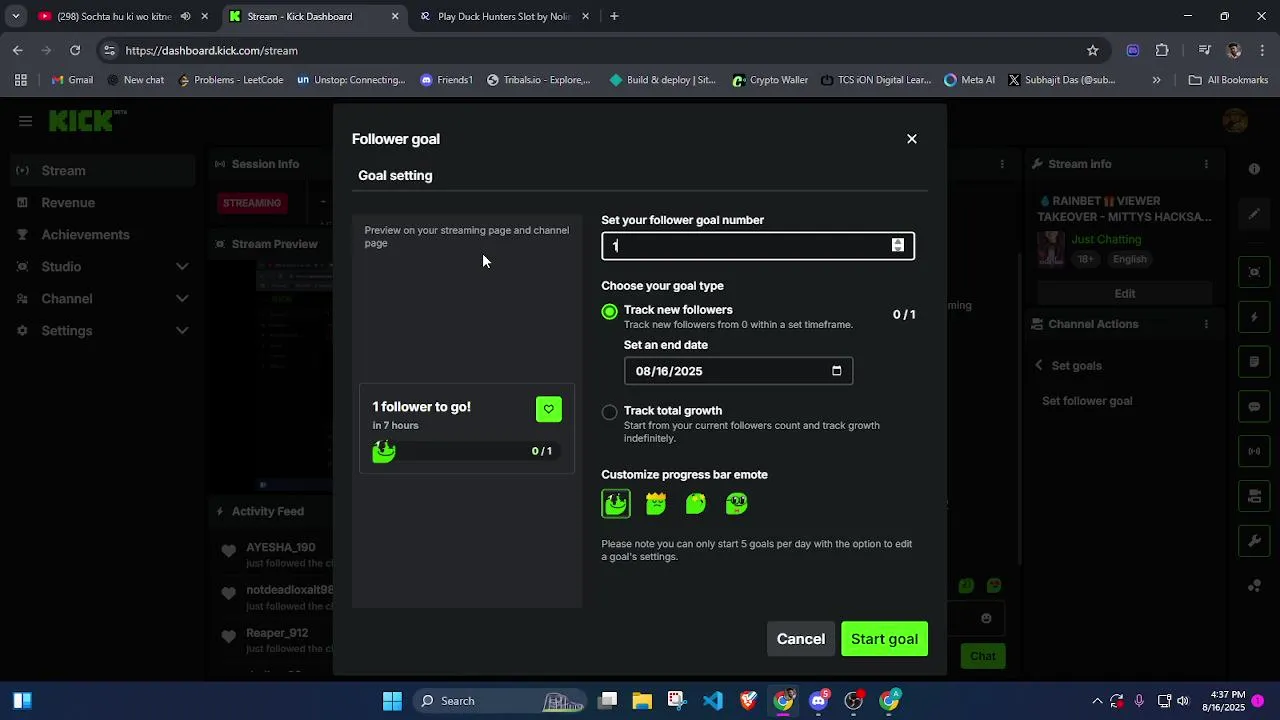Open the browser Extensions puzzle icon
This screenshot has height=720, width=1280.
pos(1162,50)
